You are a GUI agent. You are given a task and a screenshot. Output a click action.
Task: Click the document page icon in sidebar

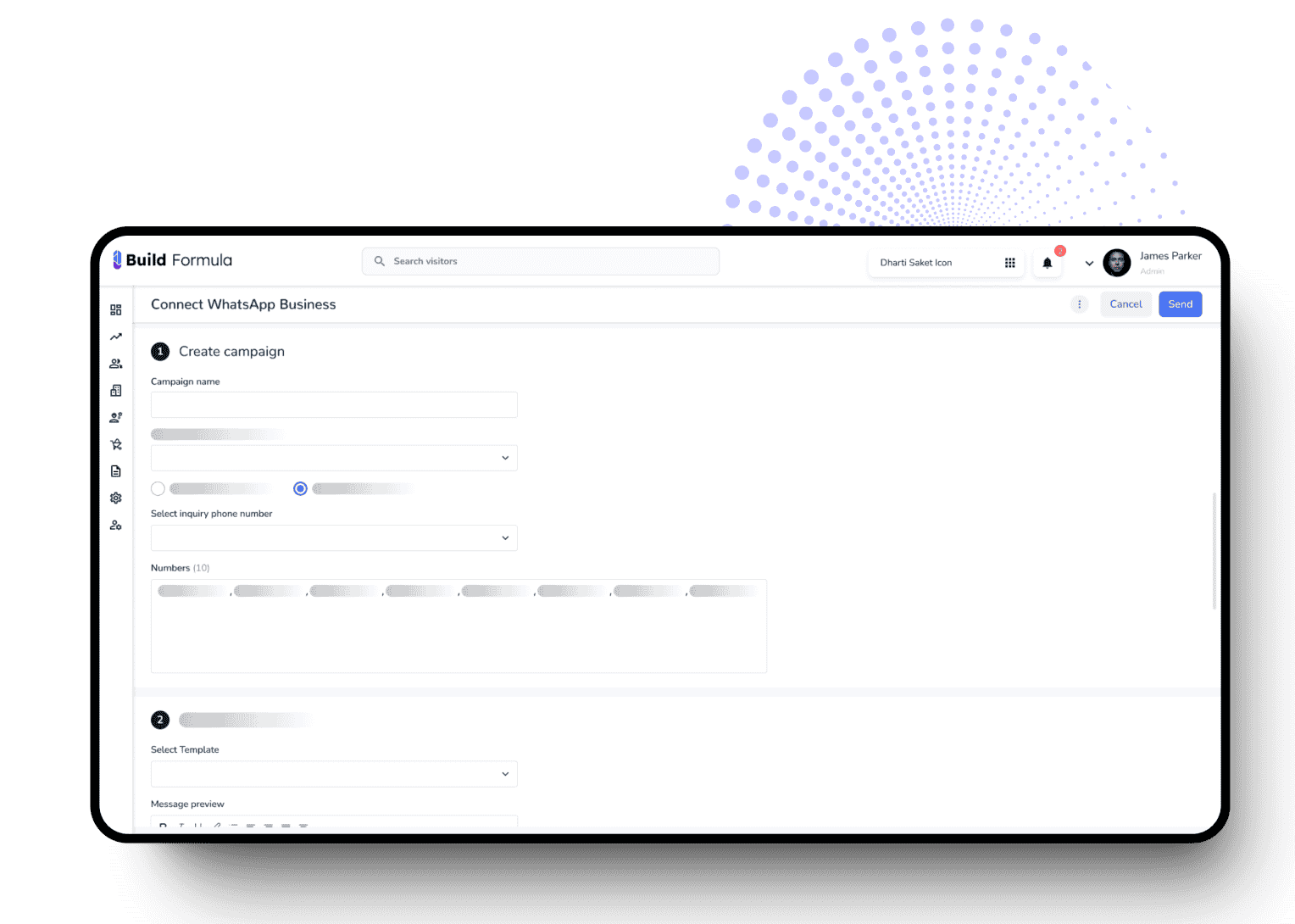coord(116,471)
